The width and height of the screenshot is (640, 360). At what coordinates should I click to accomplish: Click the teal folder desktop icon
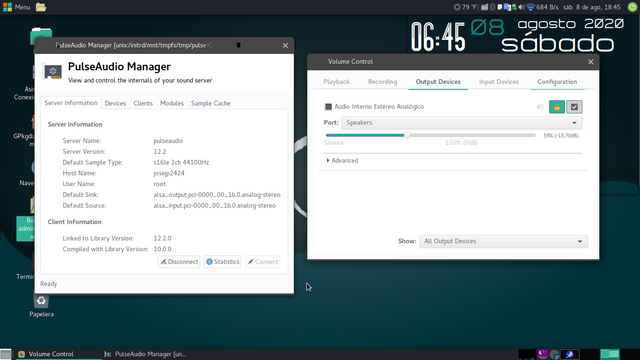[x=41, y=35]
